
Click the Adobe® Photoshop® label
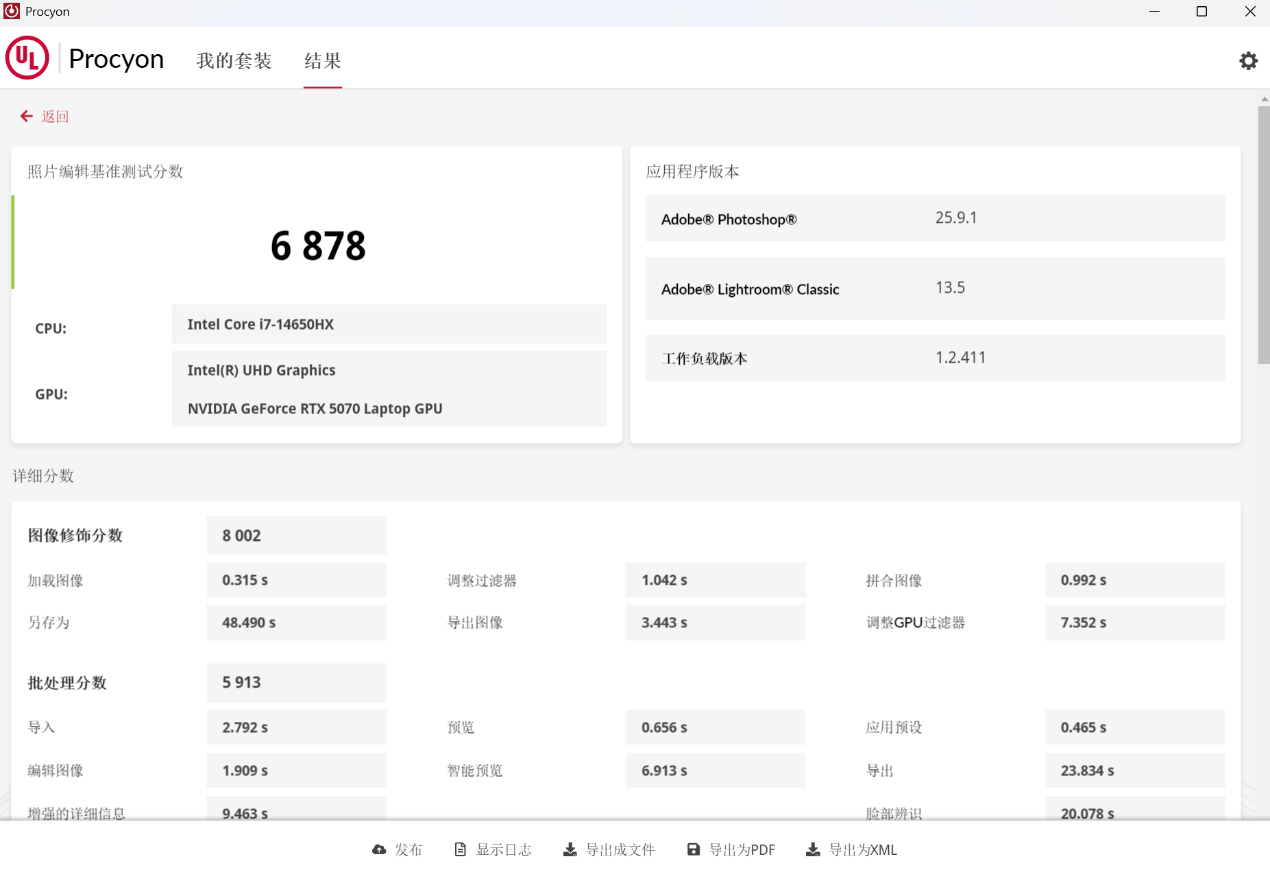pos(729,219)
